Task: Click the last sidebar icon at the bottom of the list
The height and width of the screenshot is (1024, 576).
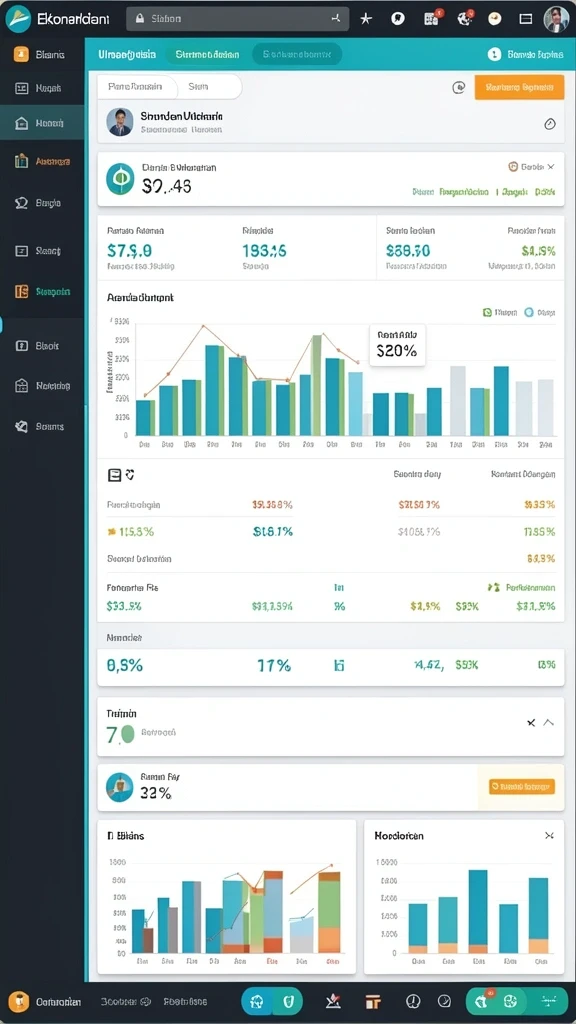Action: coord(22,426)
